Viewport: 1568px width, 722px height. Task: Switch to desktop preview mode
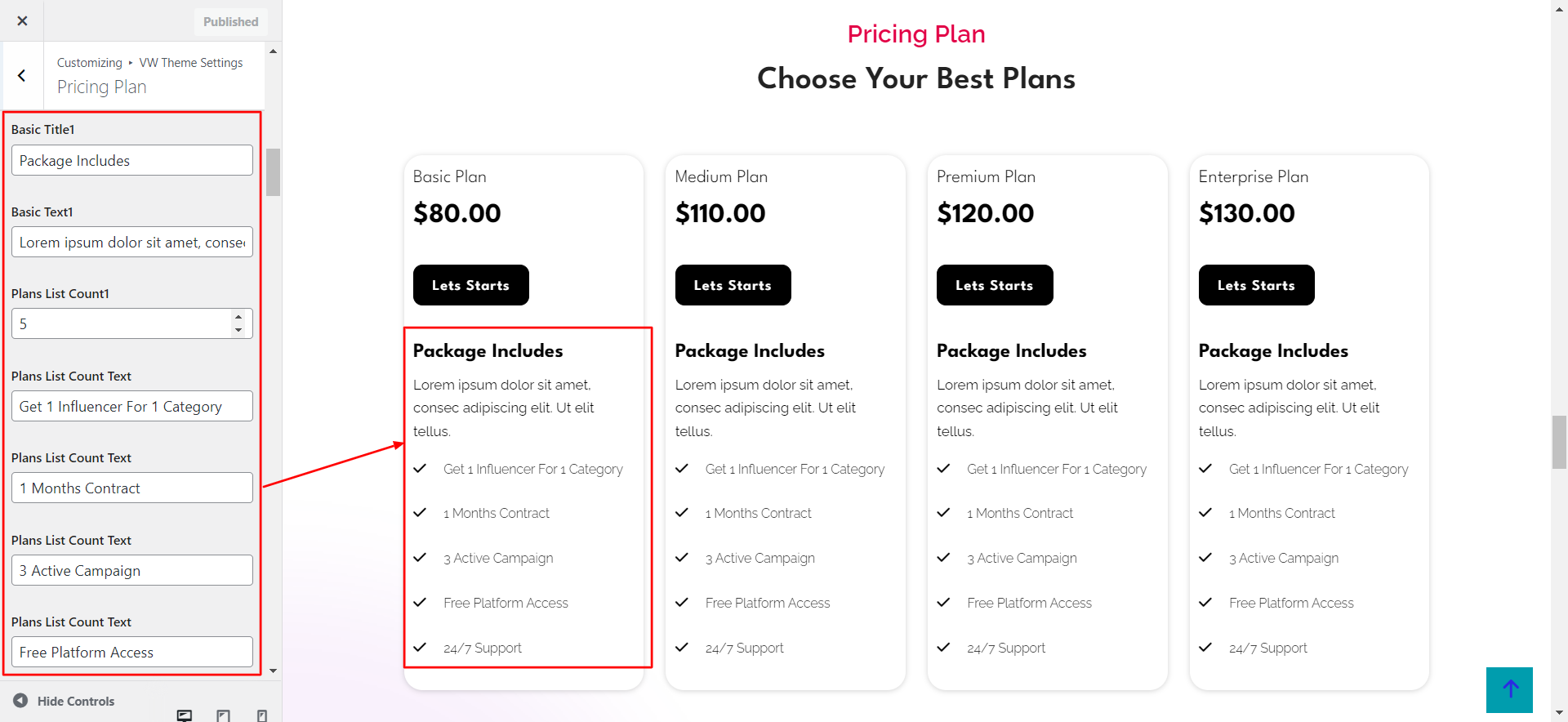pos(185,715)
